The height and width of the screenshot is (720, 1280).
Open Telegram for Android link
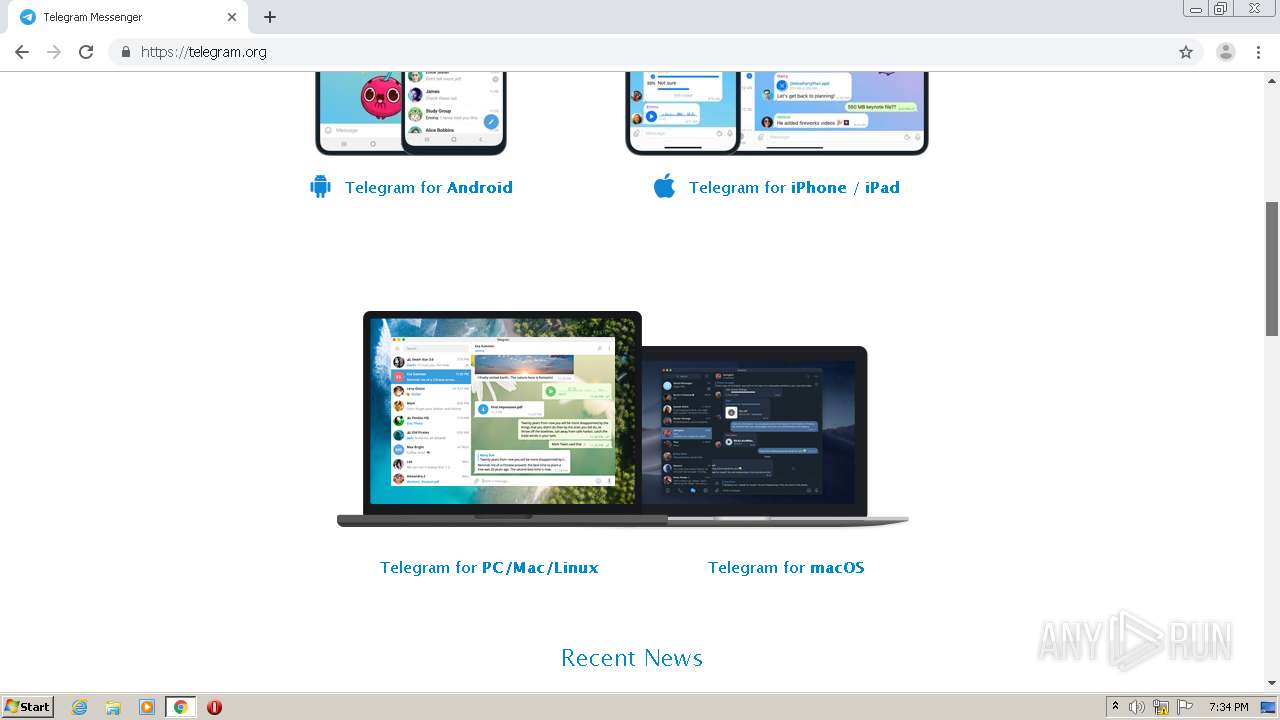pyautogui.click(x=429, y=187)
